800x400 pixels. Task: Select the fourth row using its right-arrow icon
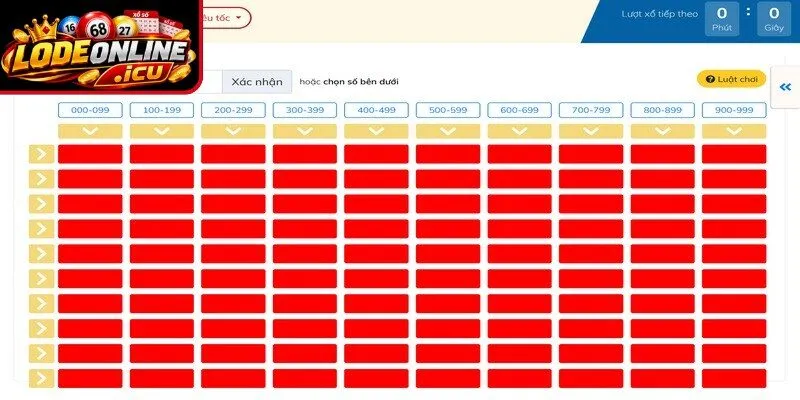(41, 229)
